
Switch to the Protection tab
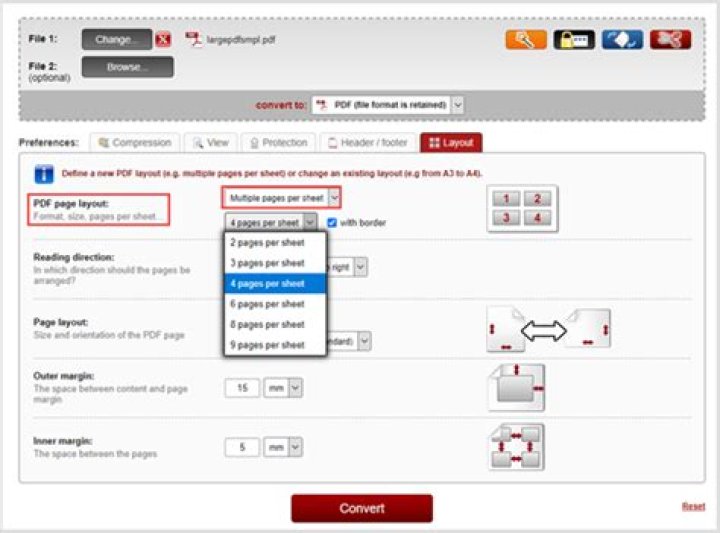tap(278, 143)
